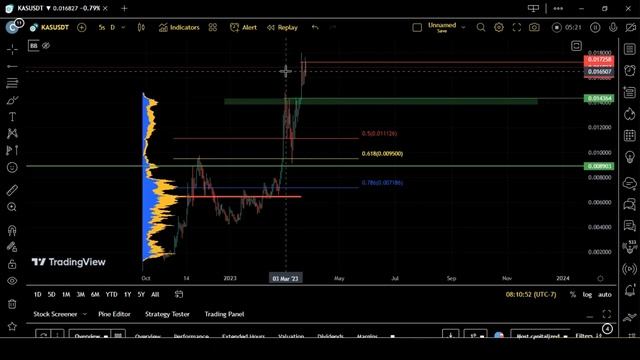Select the chart layout square icon
Image resolution: width=640 pixels, height=360 pixels.
pyautogui.click(x=417, y=27)
